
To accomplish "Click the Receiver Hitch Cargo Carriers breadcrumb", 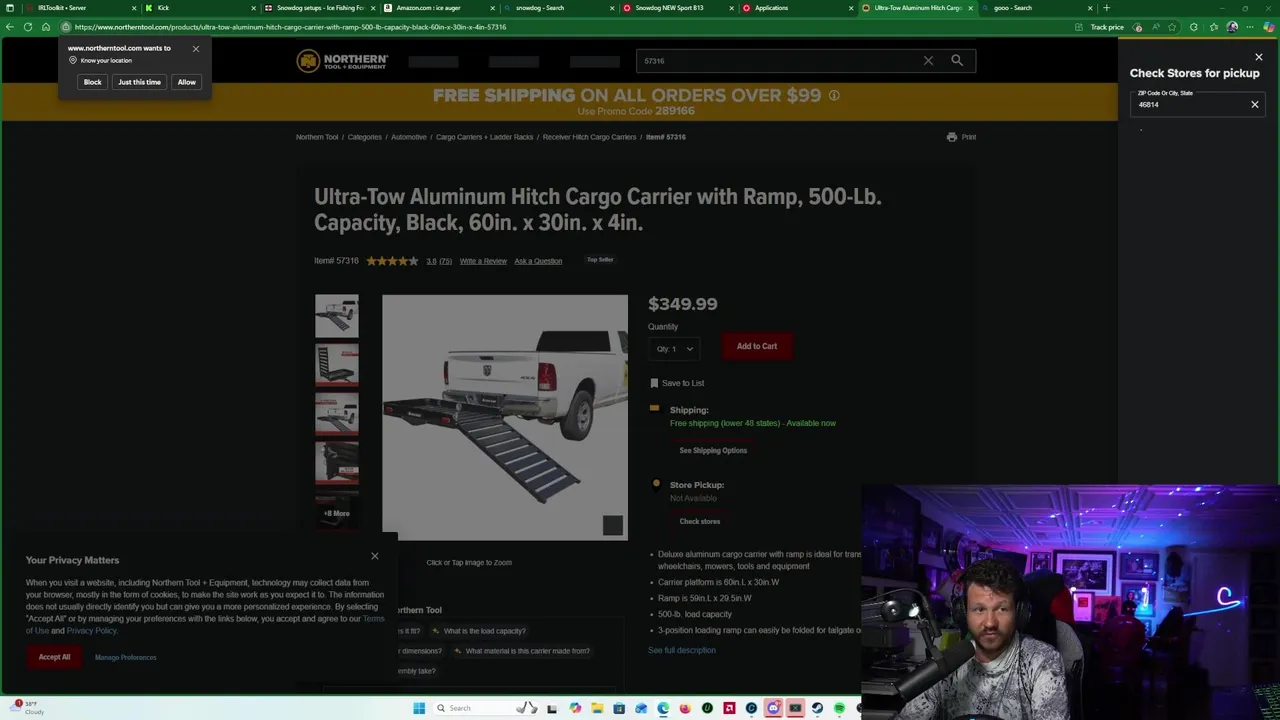I will 589,137.
